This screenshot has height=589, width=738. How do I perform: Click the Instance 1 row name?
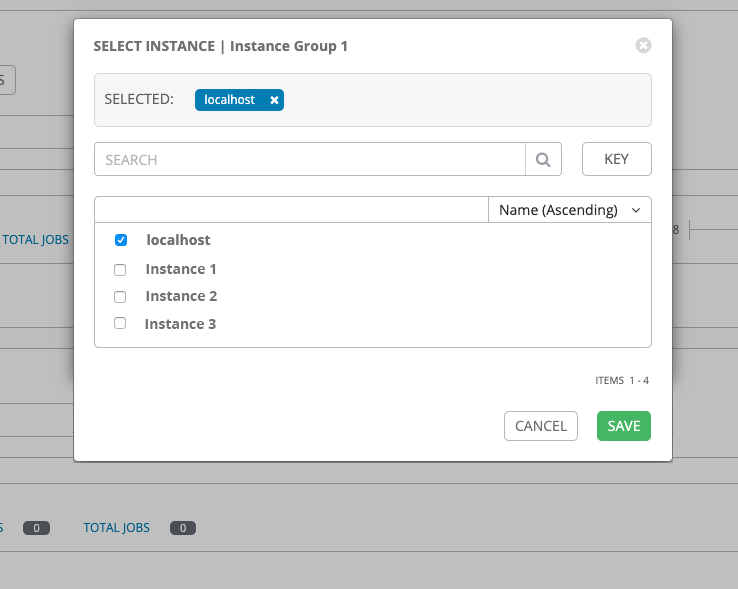181,269
